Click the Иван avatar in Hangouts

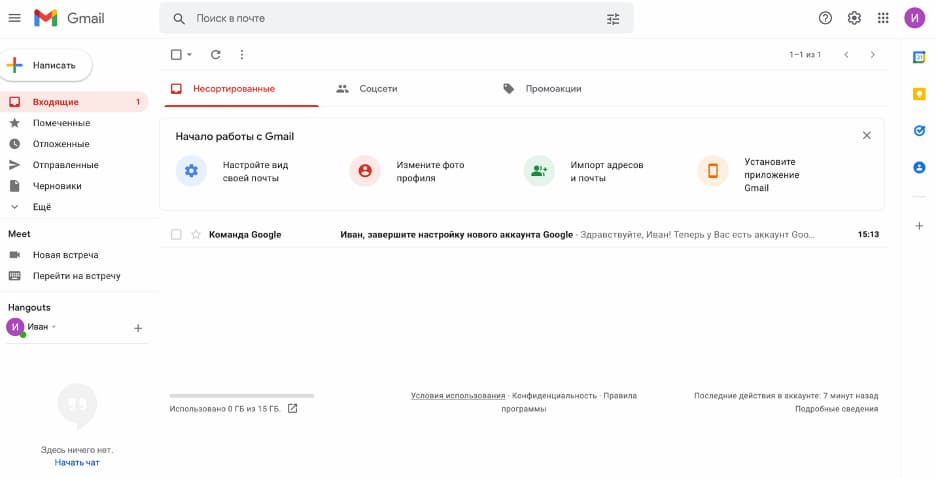coord(15,327)
